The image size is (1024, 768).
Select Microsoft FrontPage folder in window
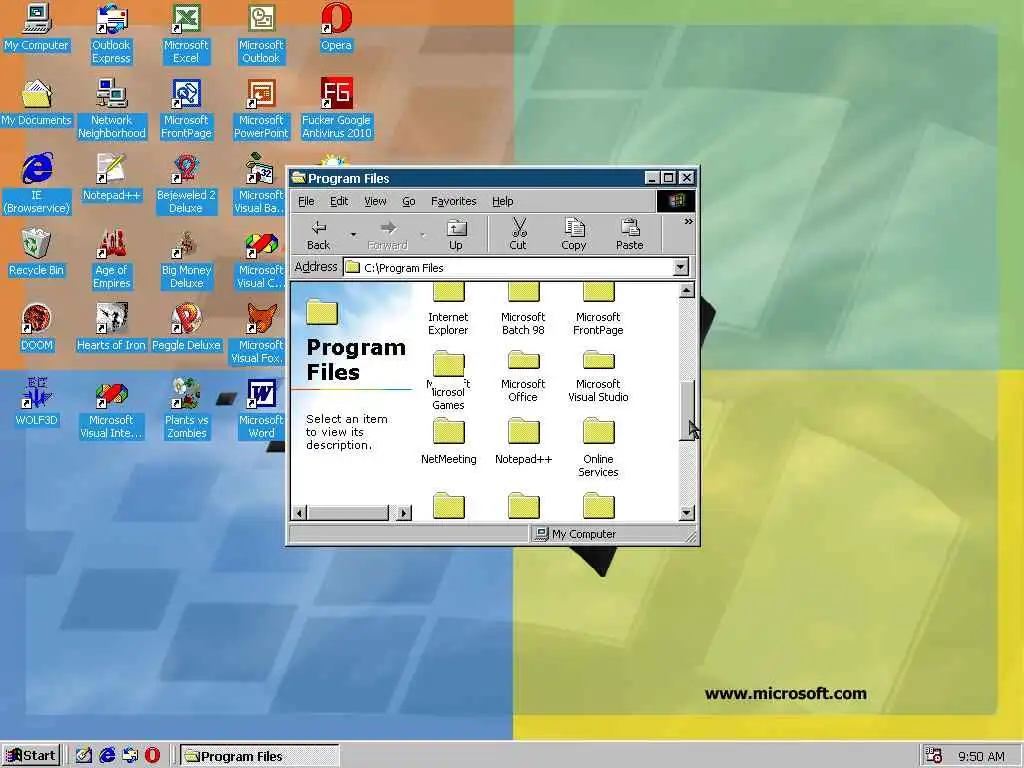coord(598,310)
